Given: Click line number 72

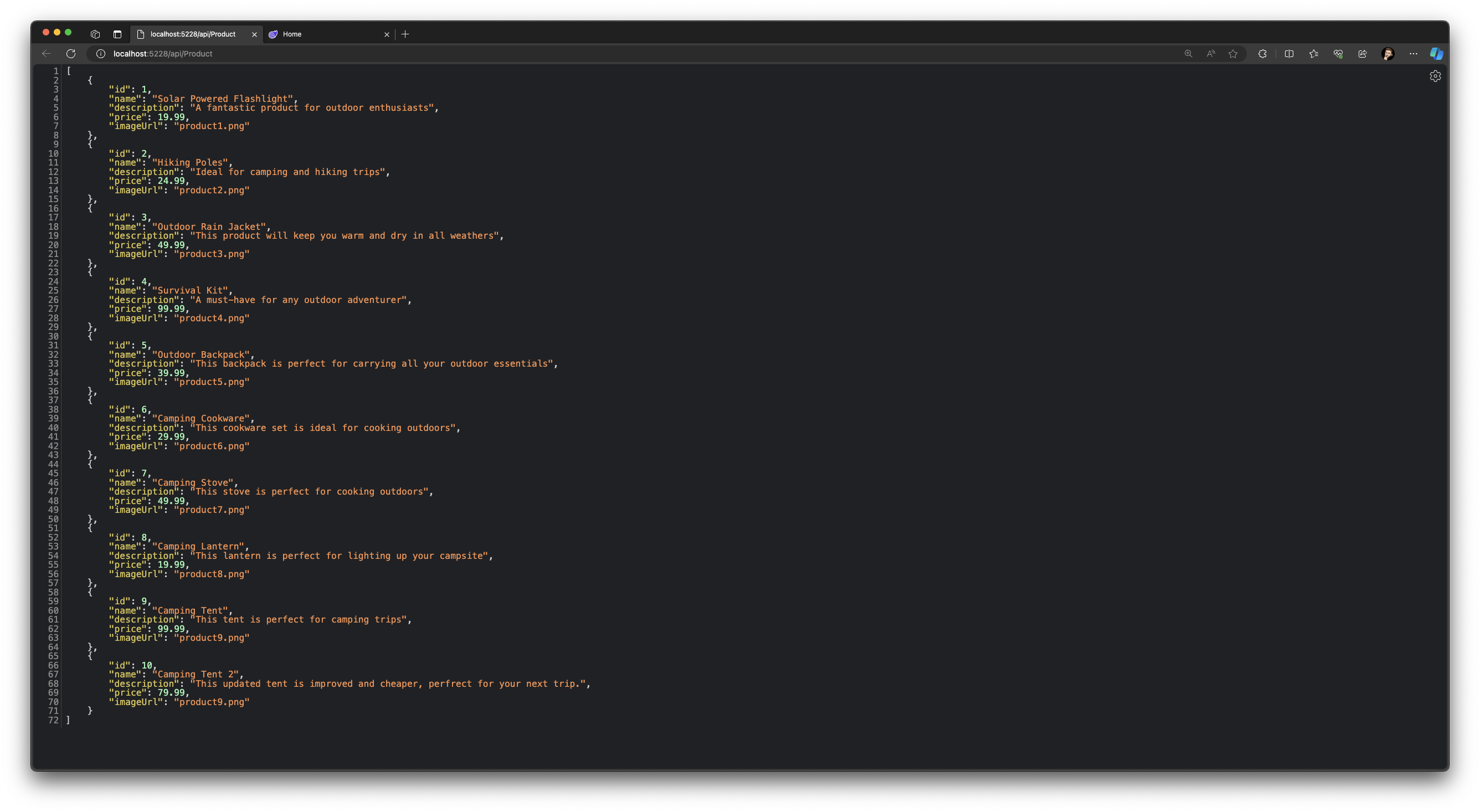Looking at the screenshot, I should click(x=53, y=720).
